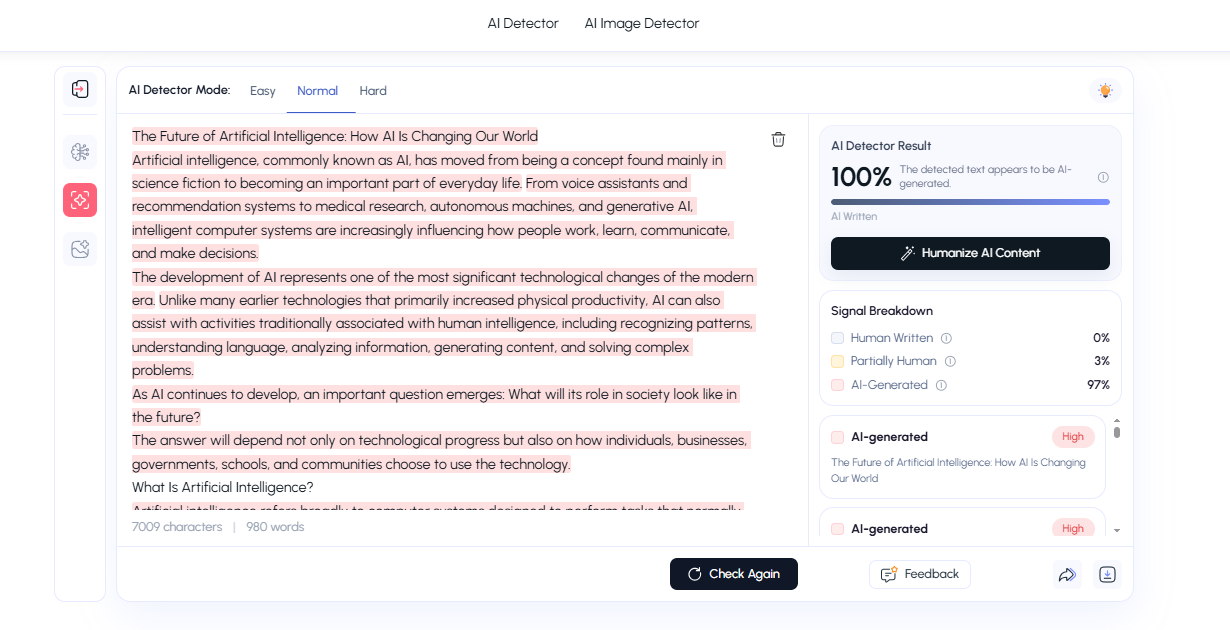Open the Feedback button

pyautogui.click(x=920, y=574)
